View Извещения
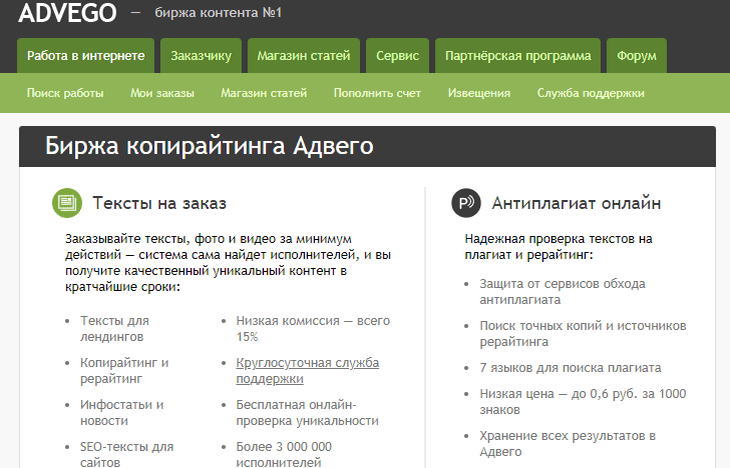 479,93
